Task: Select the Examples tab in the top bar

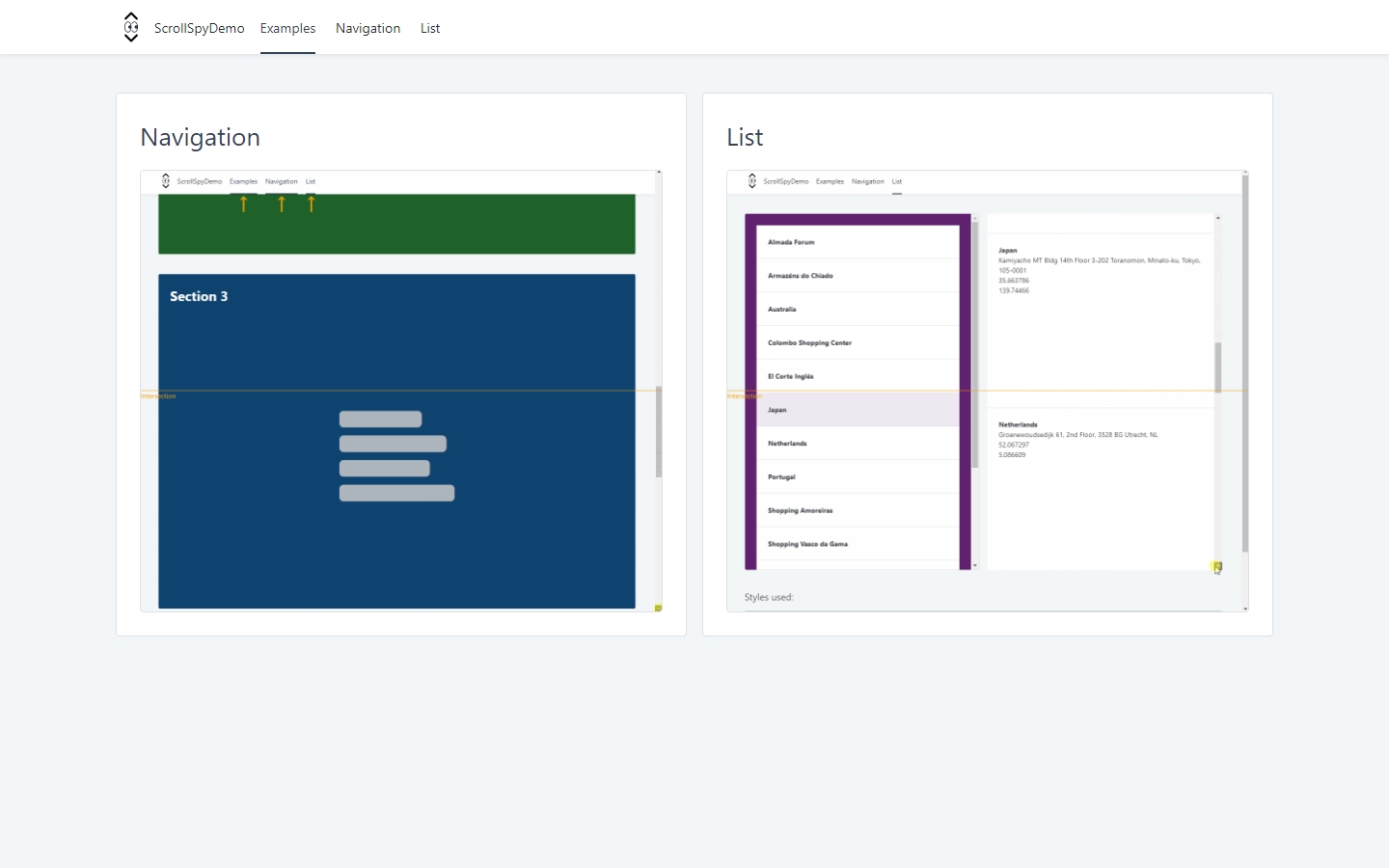Action: click(x=287, y=28)
